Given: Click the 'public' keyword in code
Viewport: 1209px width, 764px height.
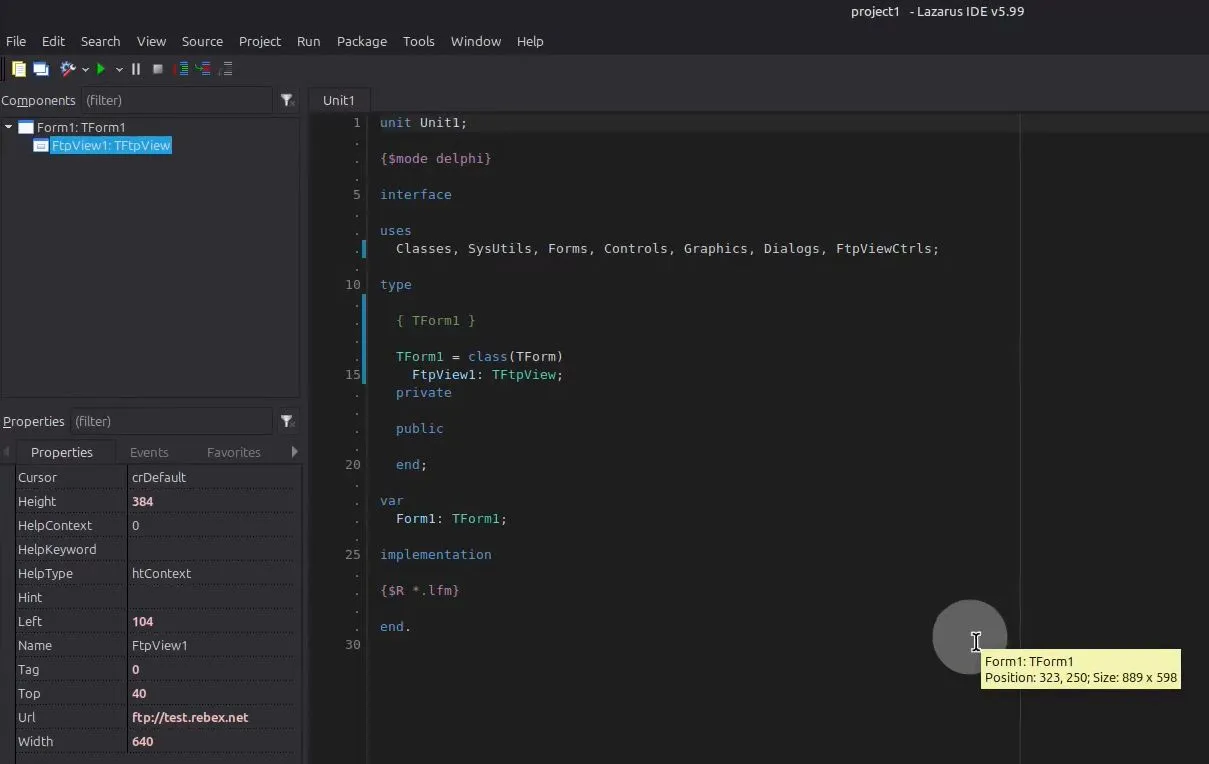Looking at the screenshot, I should click(x=420, y=429).
